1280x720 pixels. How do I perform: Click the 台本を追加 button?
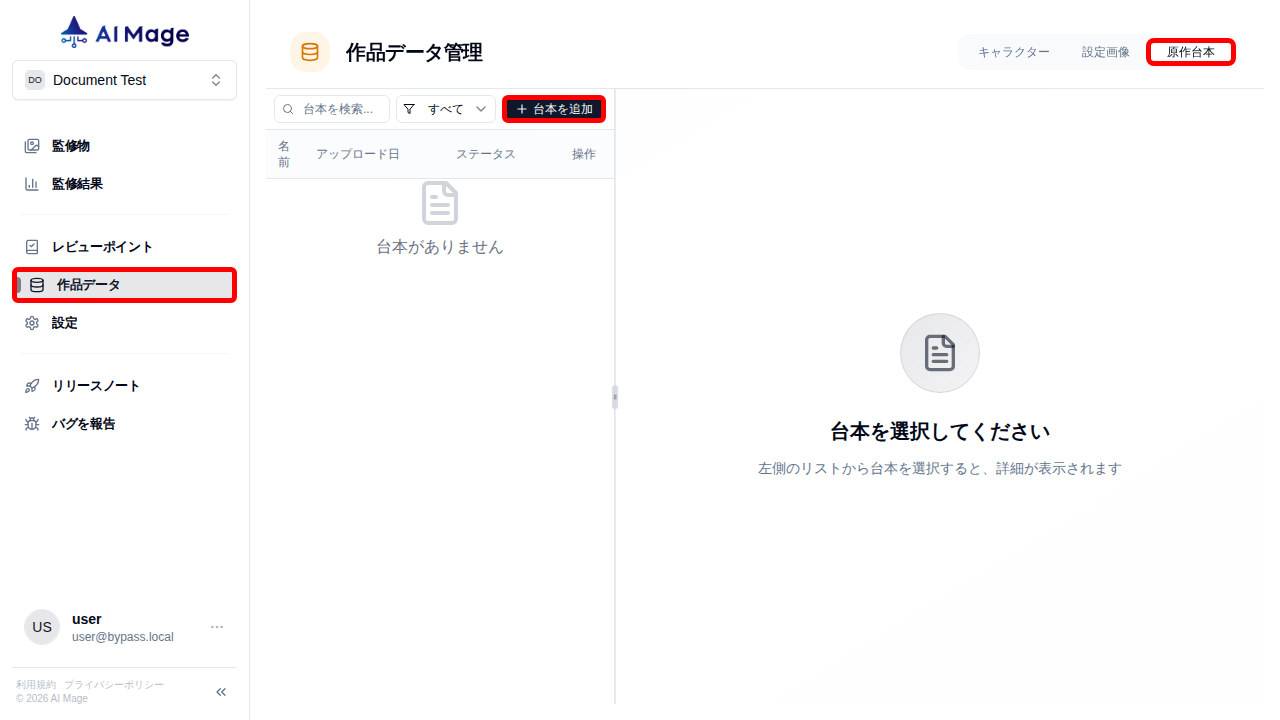[554, 108]
